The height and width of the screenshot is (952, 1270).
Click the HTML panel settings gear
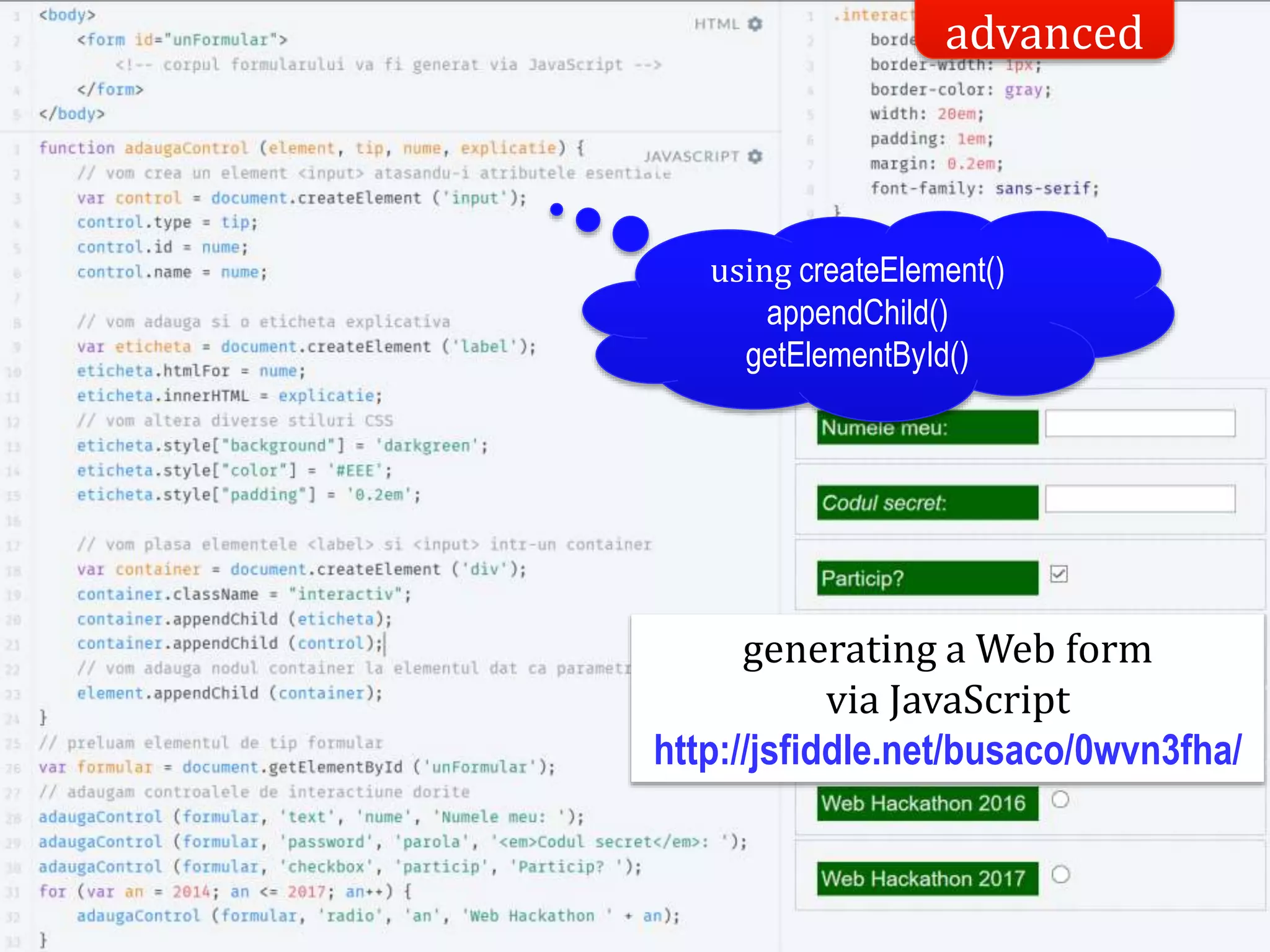click(755, 24)
